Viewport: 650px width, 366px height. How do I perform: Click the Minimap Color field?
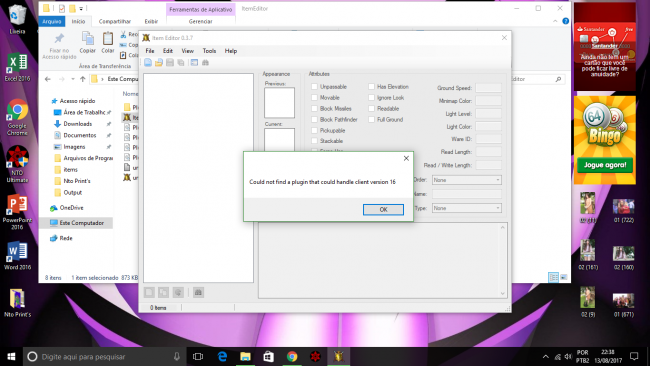click(488, 101)
